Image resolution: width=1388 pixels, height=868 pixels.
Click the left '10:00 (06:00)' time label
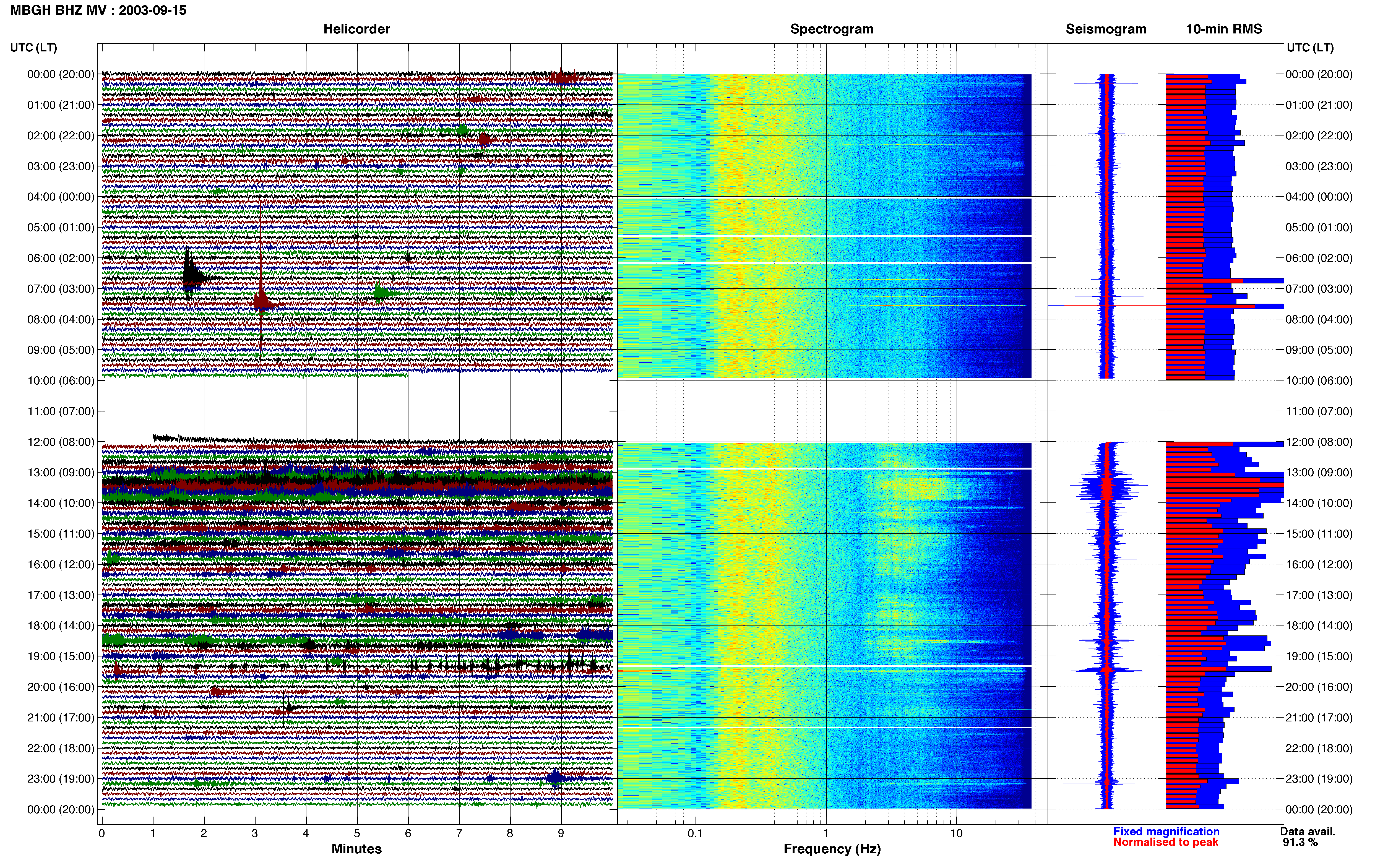(61, 380)
